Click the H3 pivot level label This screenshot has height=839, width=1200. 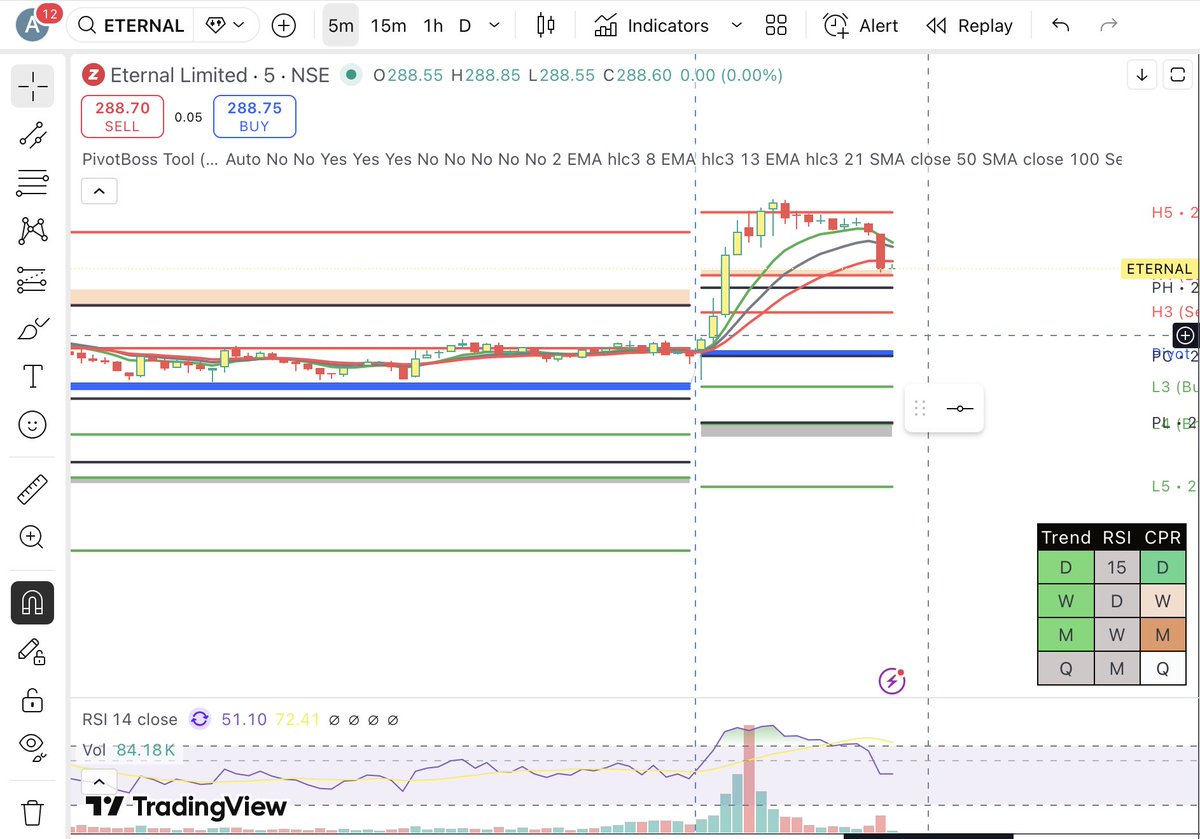1174,312
